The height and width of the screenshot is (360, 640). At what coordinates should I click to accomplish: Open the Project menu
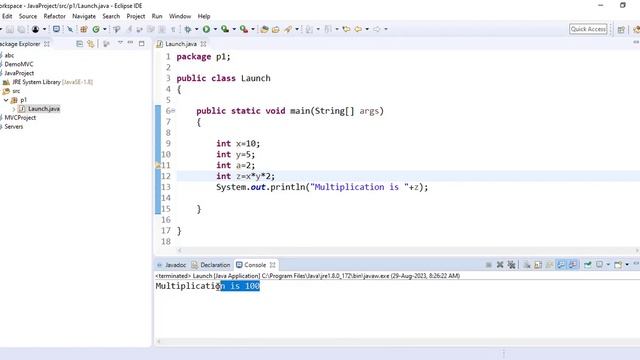click(x=136, y=16)
